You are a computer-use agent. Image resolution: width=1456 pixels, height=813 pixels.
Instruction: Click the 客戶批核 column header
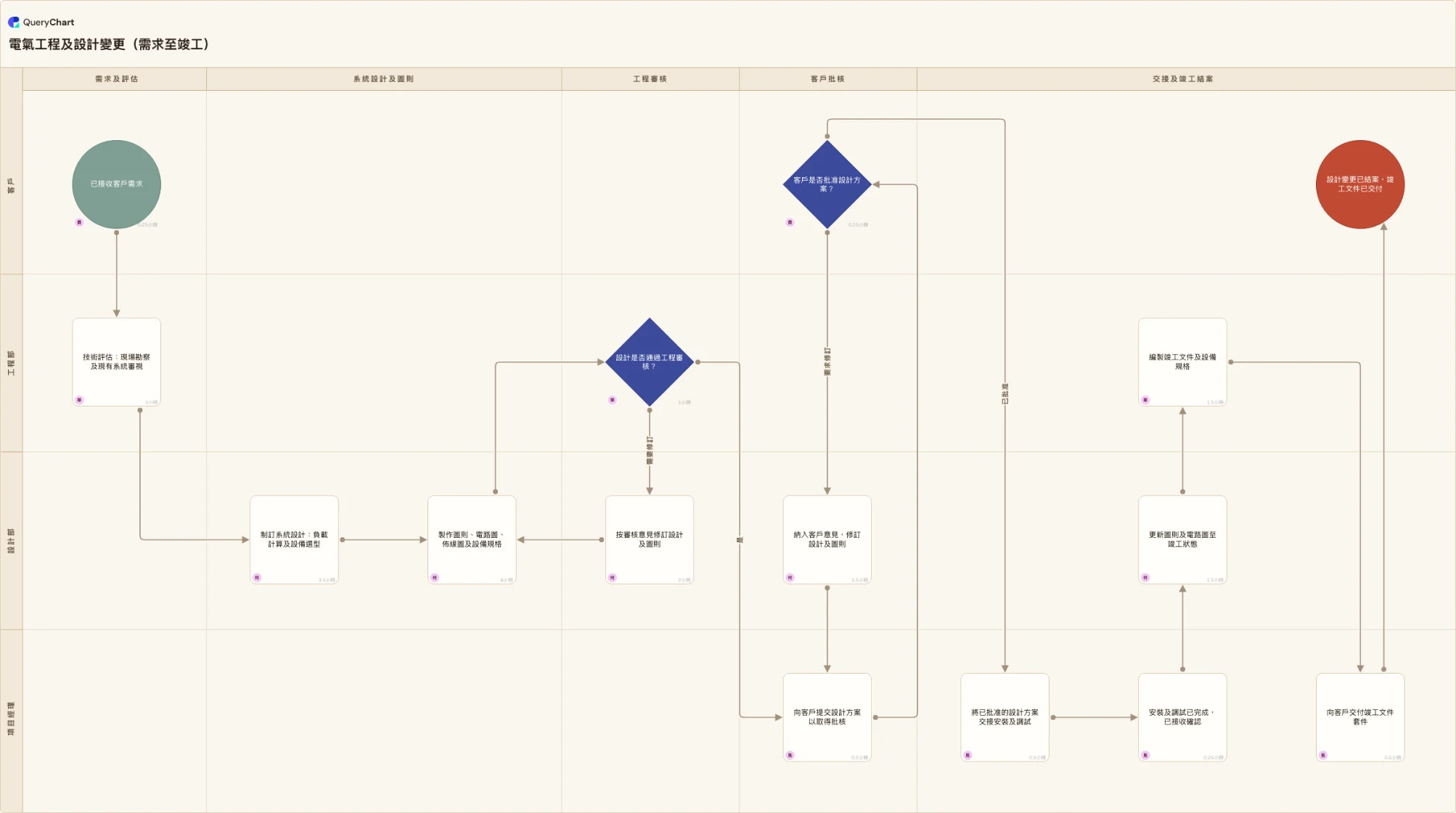pyautogui.click(x=827, y=79)
